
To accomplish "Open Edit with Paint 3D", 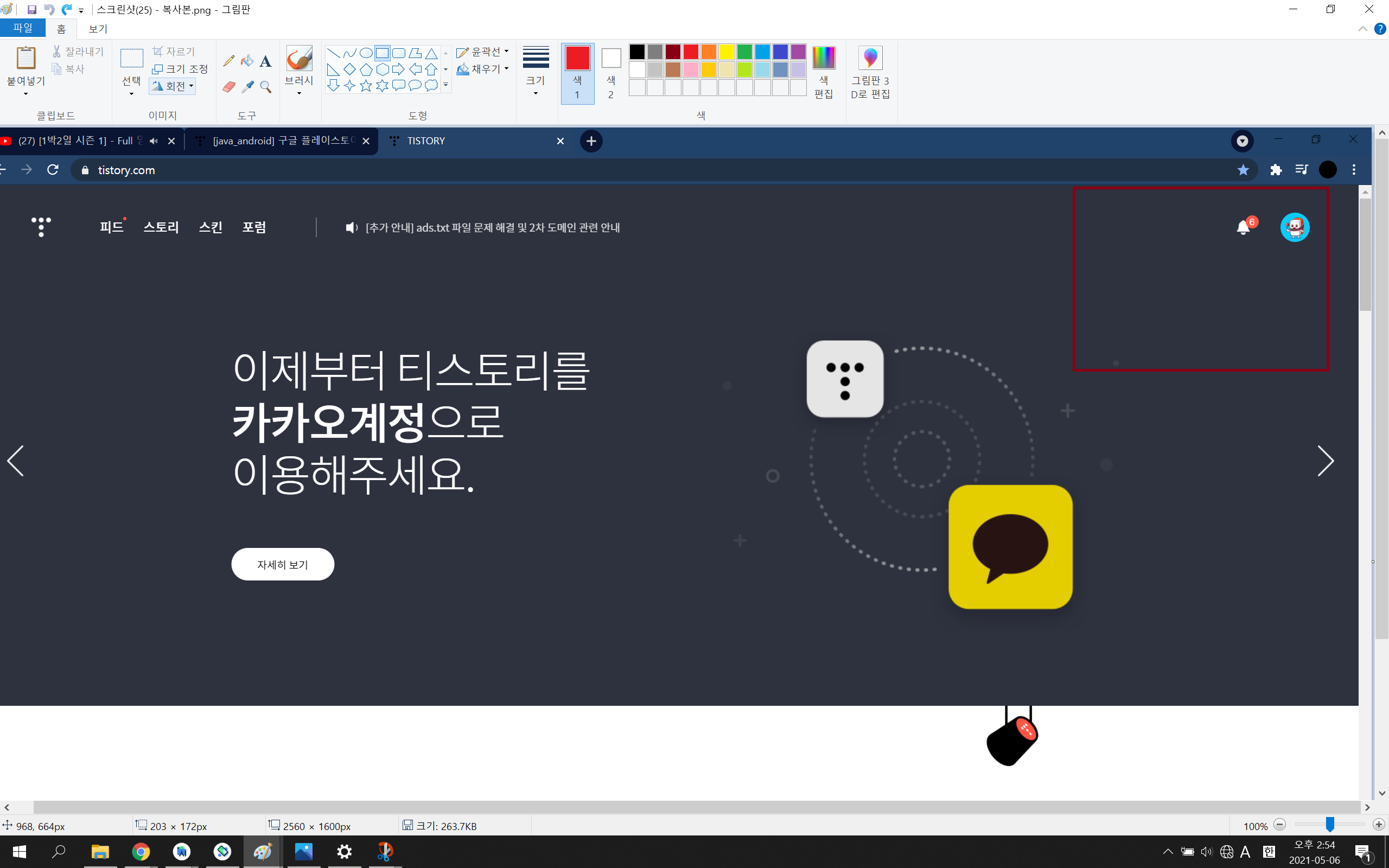I will pos(870,72).
